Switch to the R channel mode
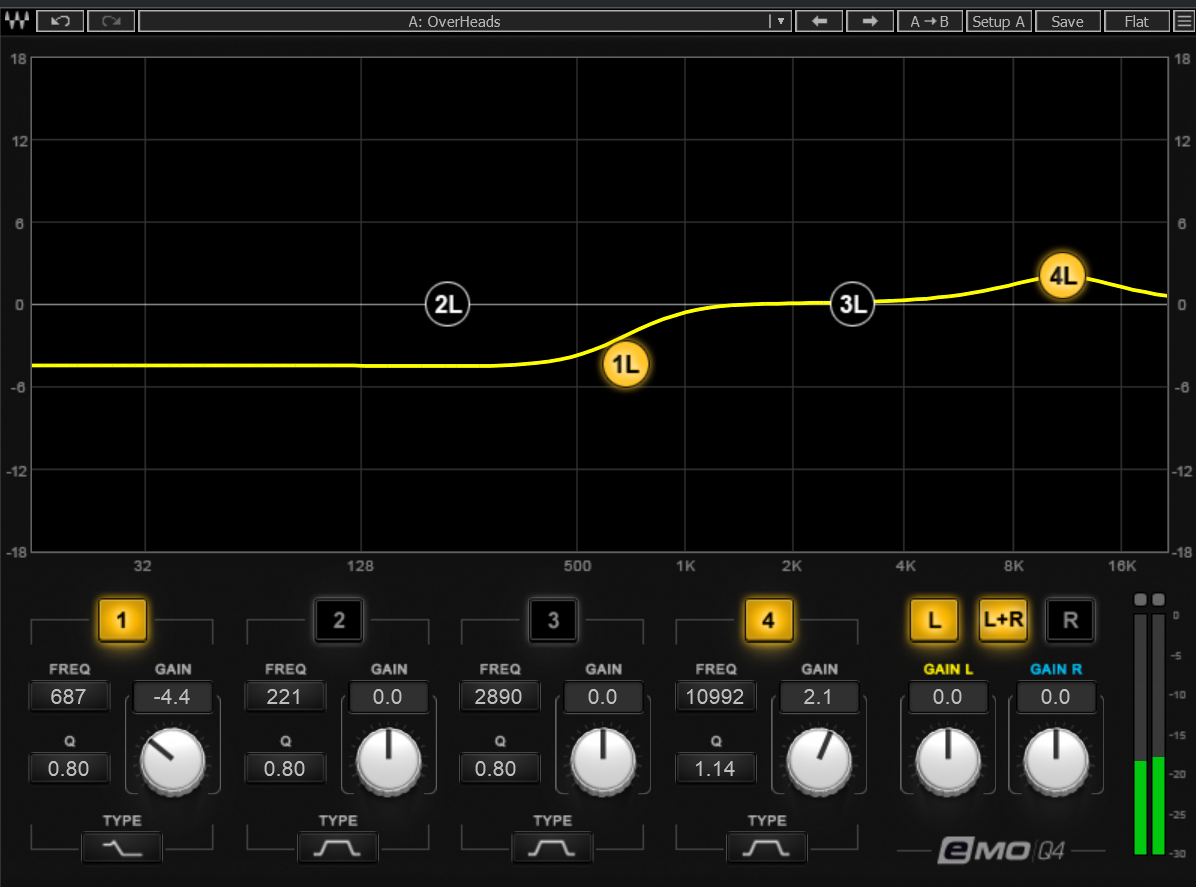The image size is (1196, 887). pyautogui.click(x=1070, y=621)
